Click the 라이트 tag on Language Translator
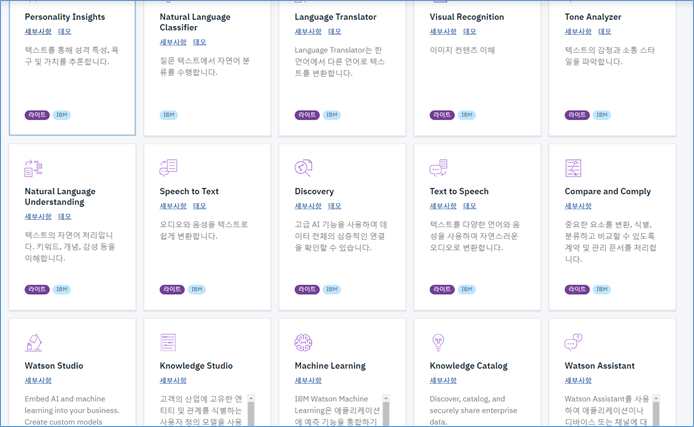The height and width of the screenshot is (427, 694). click(x=307, y=115)
